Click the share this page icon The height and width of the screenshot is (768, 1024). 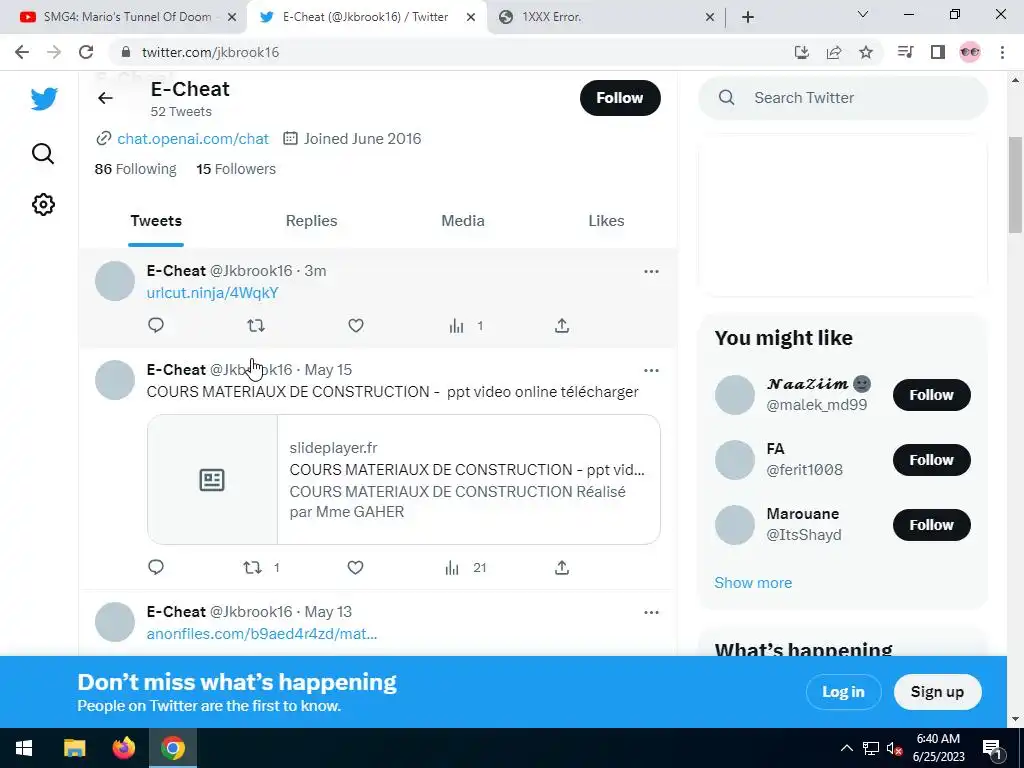click(834, 52)
